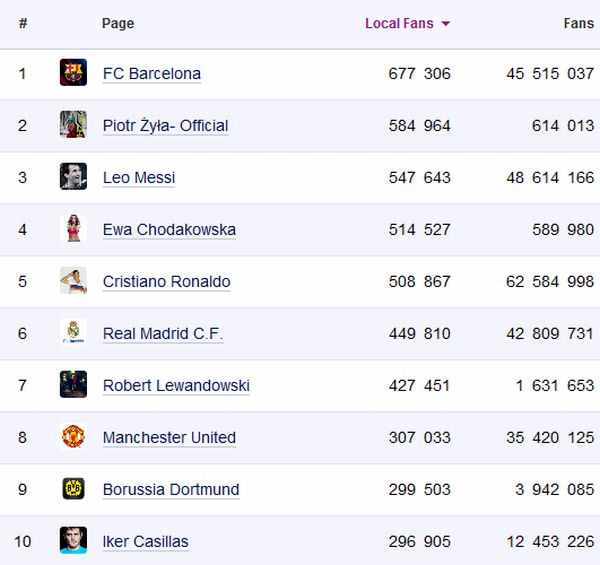Click the FC Barcelona crest icon
Viewport: 600px width, 565px height.
click(73, 73)
